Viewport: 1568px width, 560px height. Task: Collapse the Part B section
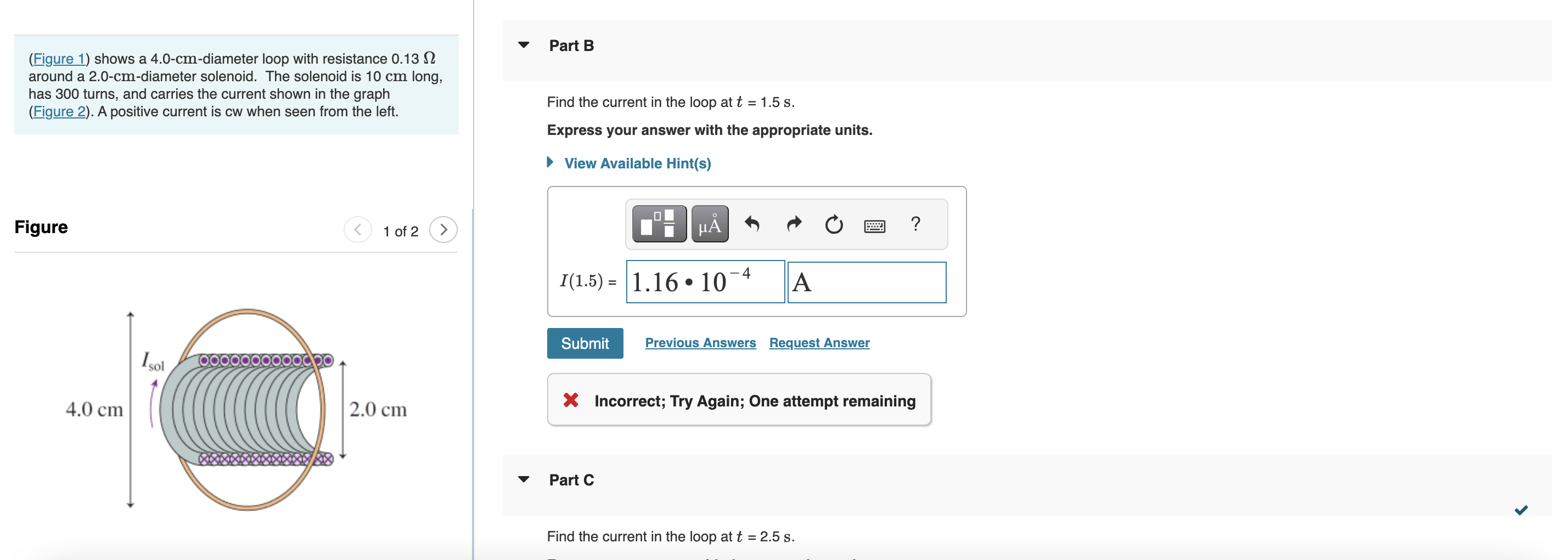tap(524, 45)
